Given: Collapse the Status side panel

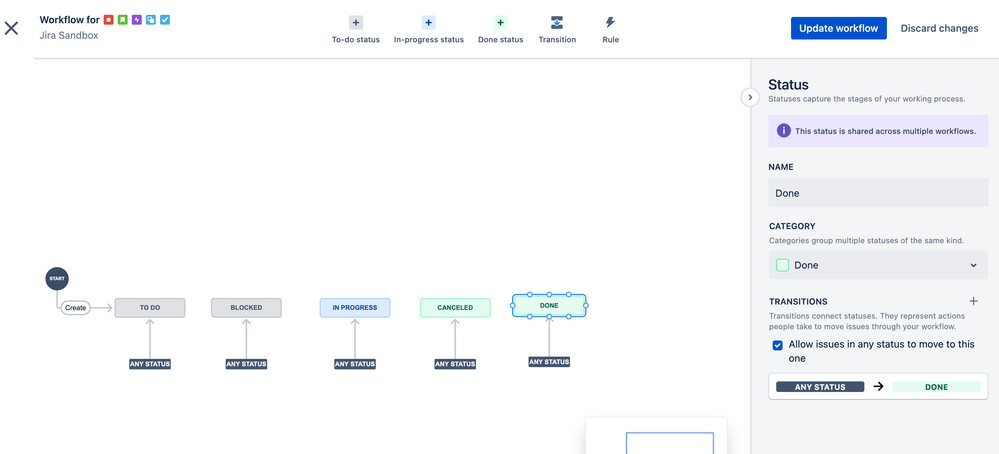Looking at the screenshot, I should click(x=750, y=97).
